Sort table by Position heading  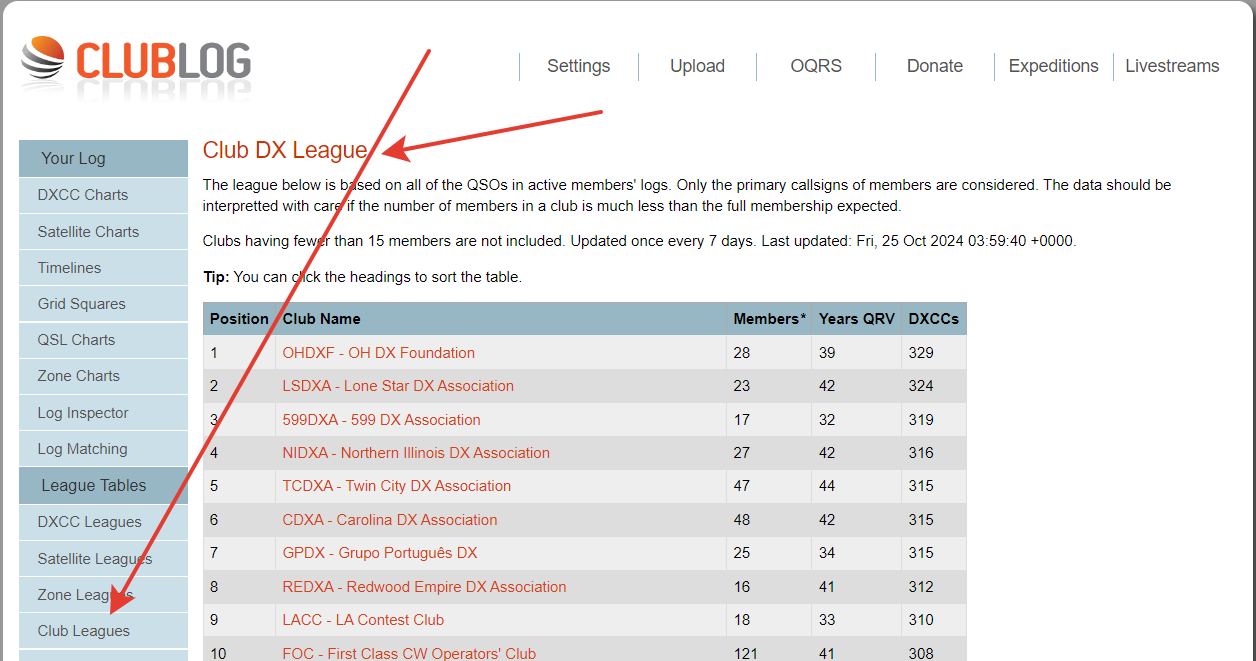239,319
